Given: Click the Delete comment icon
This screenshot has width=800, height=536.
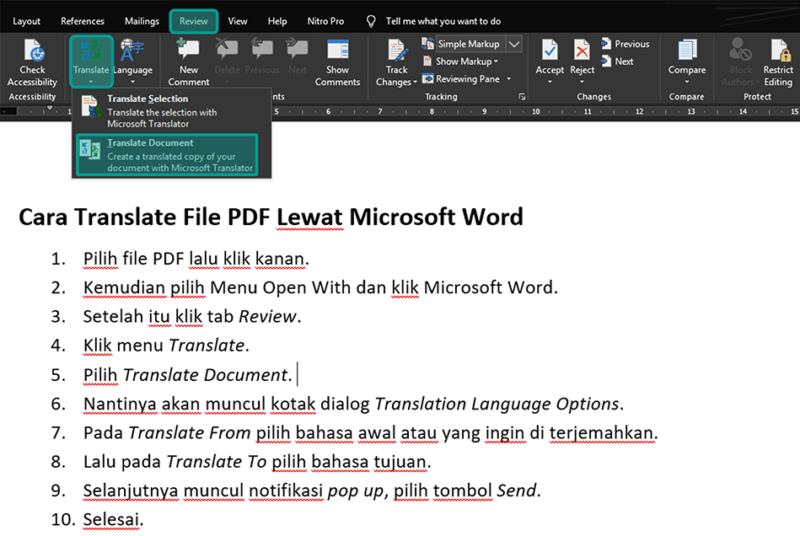Looking at the screenshot, I should pyautogui.click(x=227, y=50).
